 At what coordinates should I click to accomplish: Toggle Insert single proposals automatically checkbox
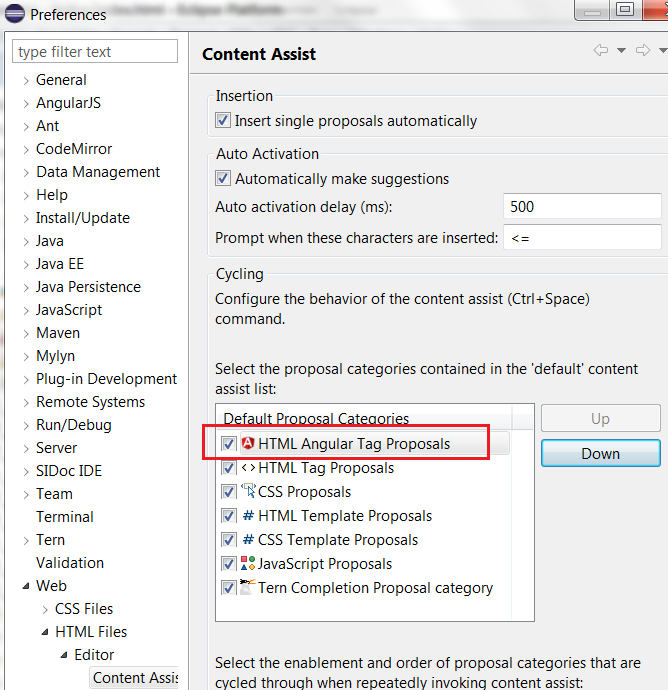click(223, 121)
